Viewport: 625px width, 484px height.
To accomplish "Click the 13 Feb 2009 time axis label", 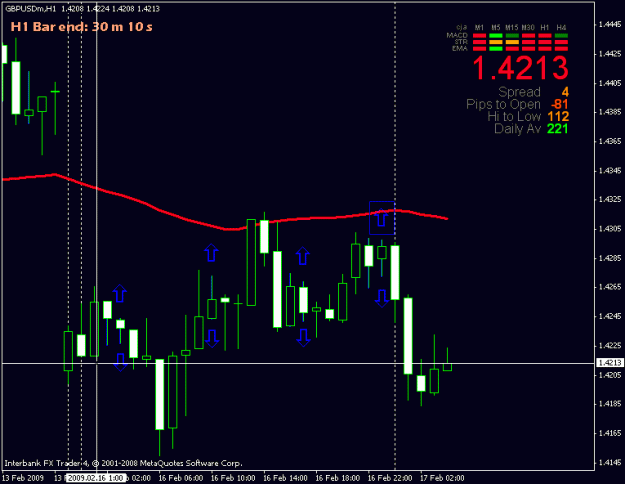I will 23,478.
